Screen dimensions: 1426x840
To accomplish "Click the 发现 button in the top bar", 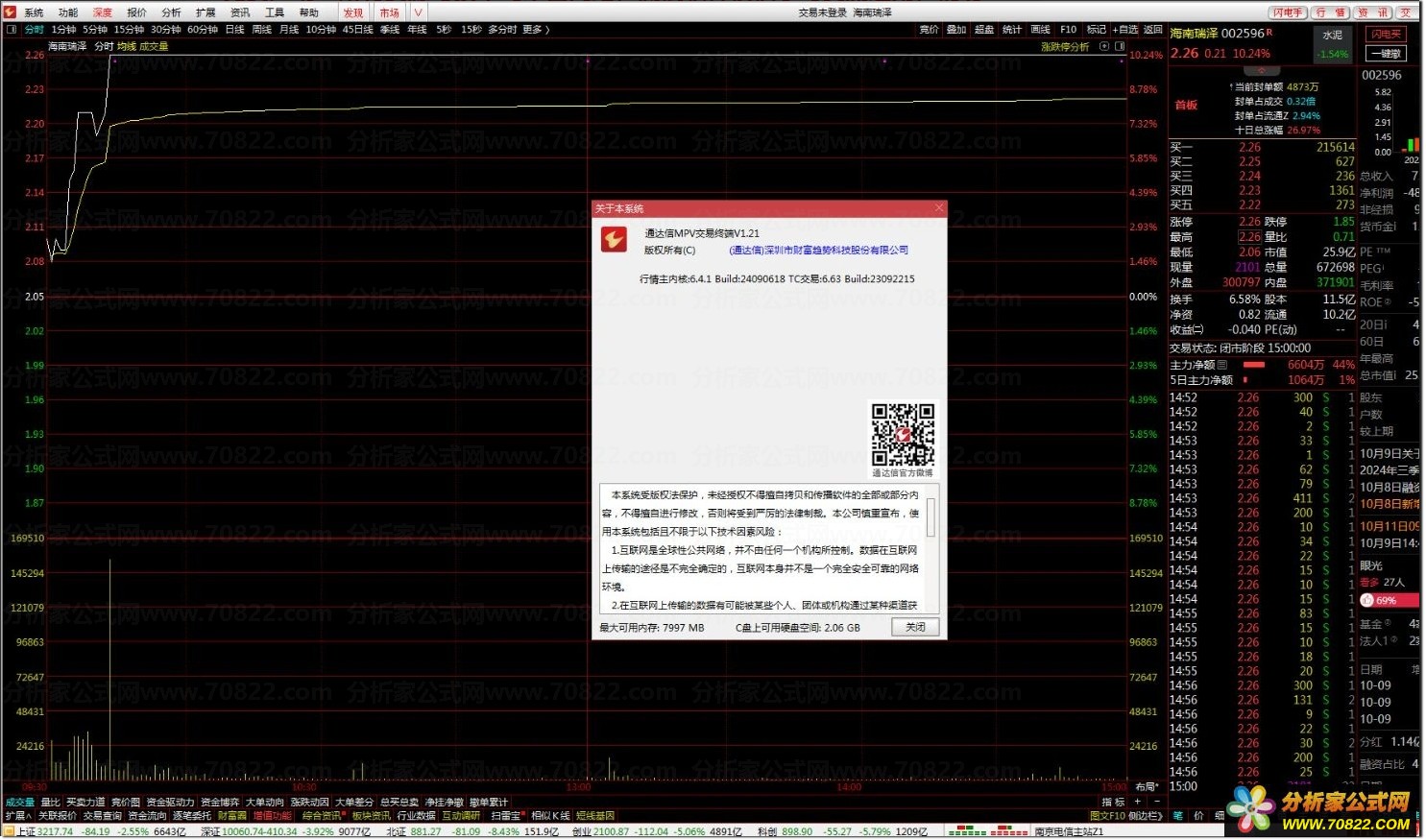I will [353, 12].
